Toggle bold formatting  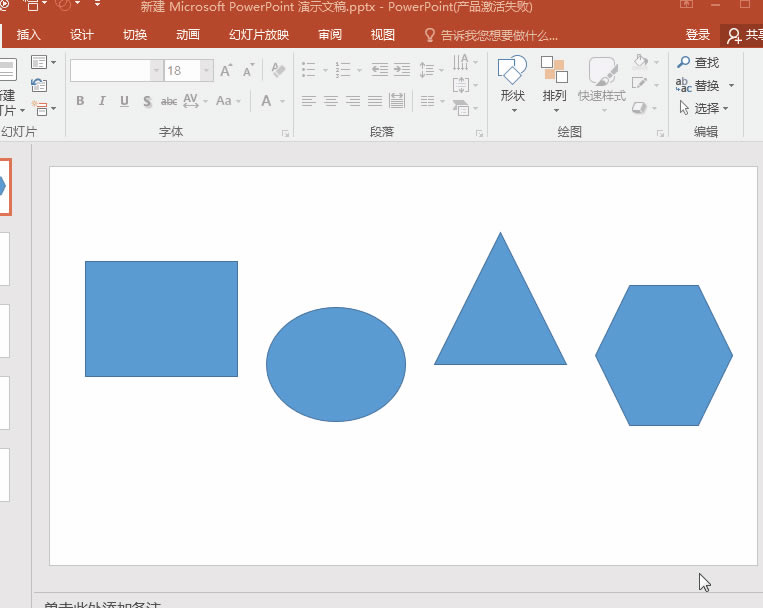pos(80,101)
